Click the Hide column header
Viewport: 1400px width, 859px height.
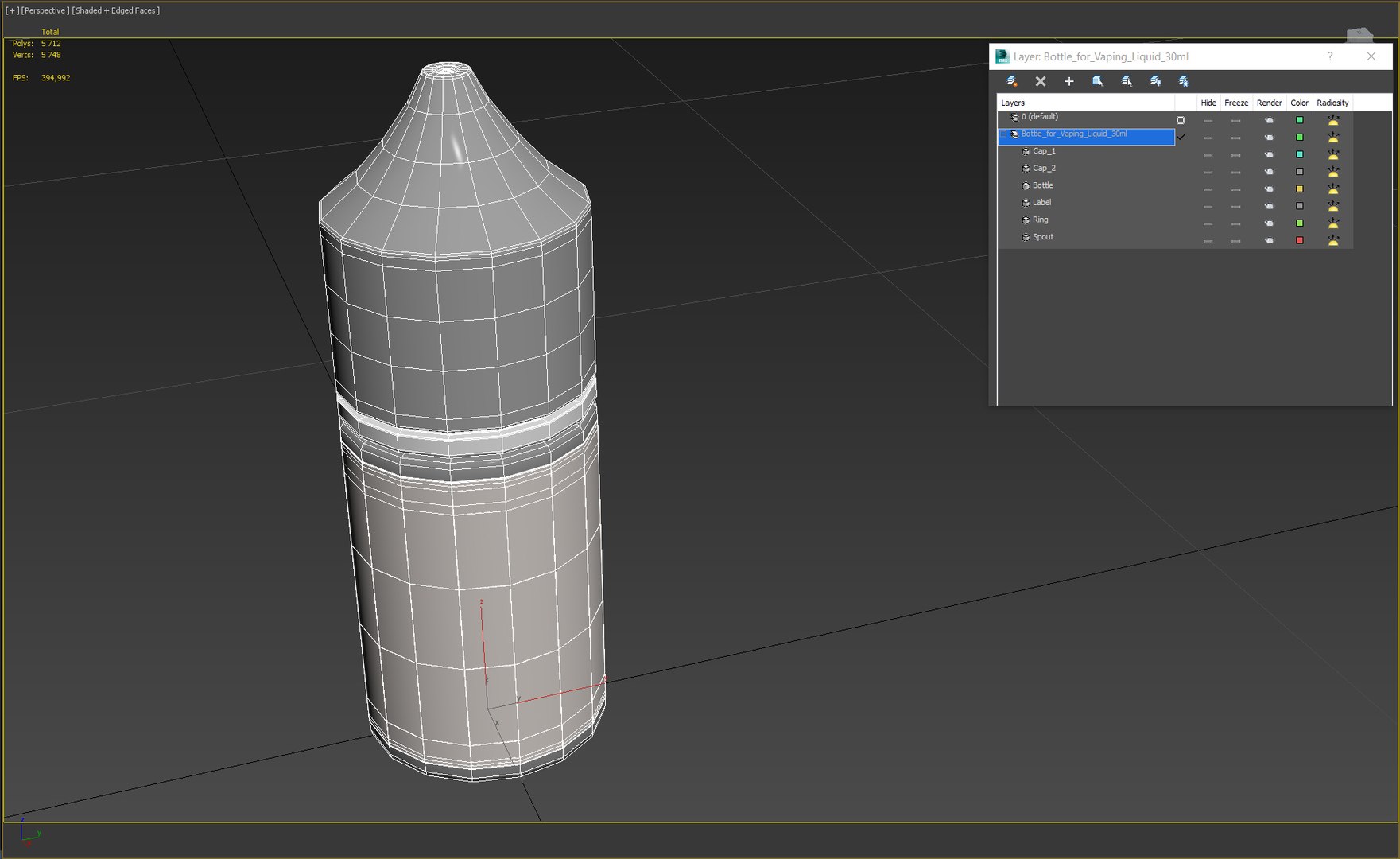(1208, 103)
